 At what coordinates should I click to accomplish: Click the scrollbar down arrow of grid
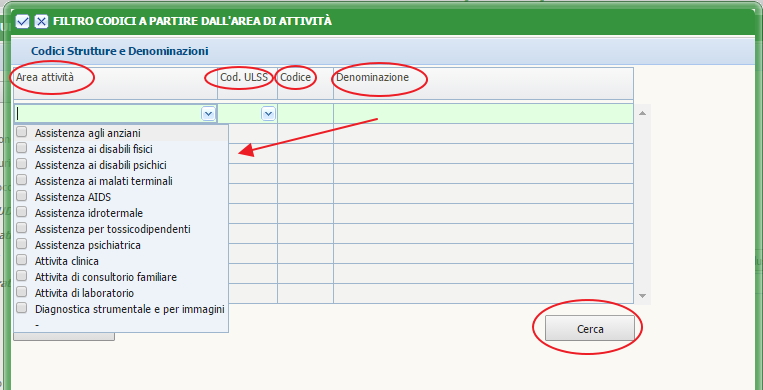click(x=642, y=296)
